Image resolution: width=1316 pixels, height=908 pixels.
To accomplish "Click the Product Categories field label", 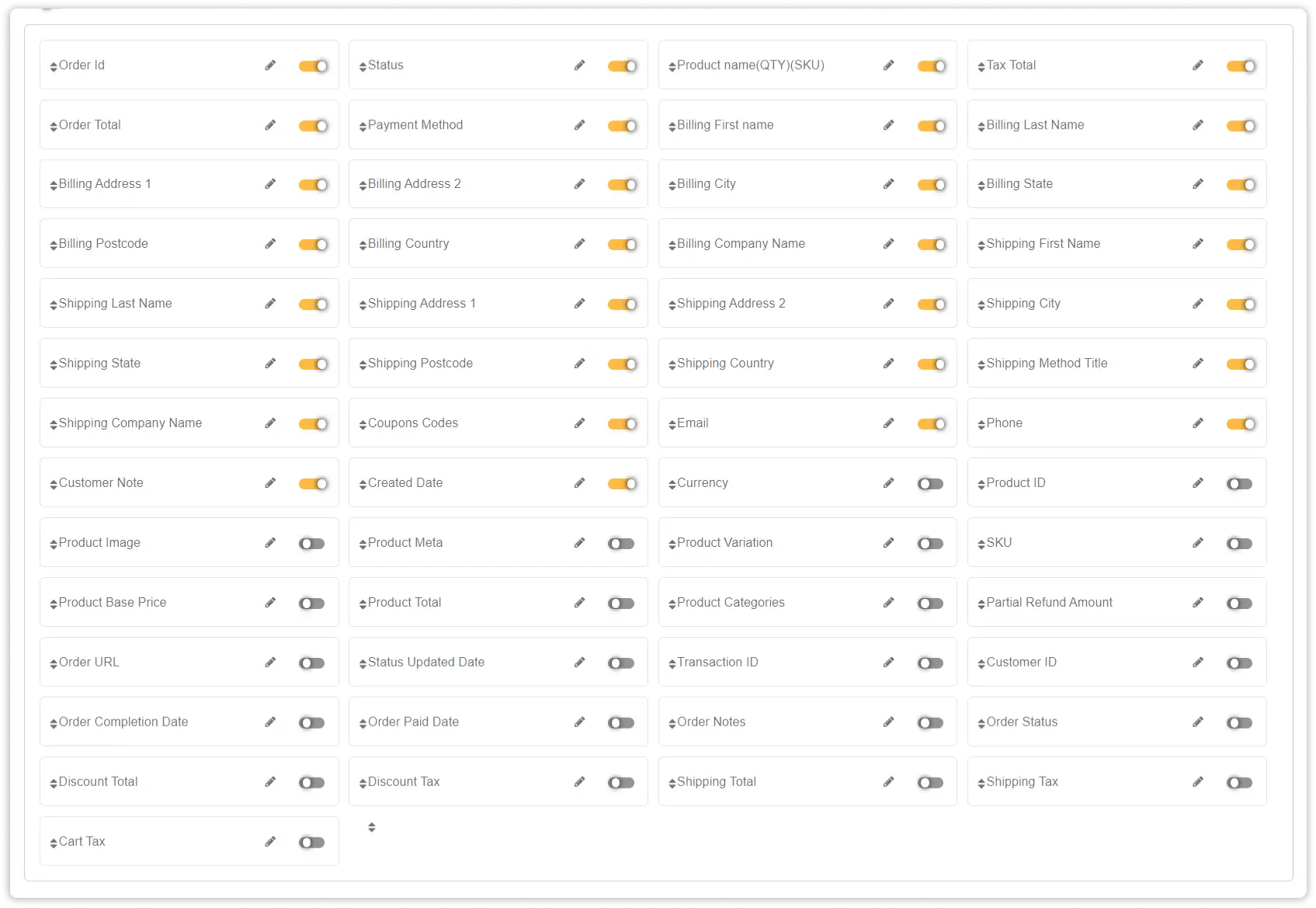I will pyautogui.click(x=731, y=603).
